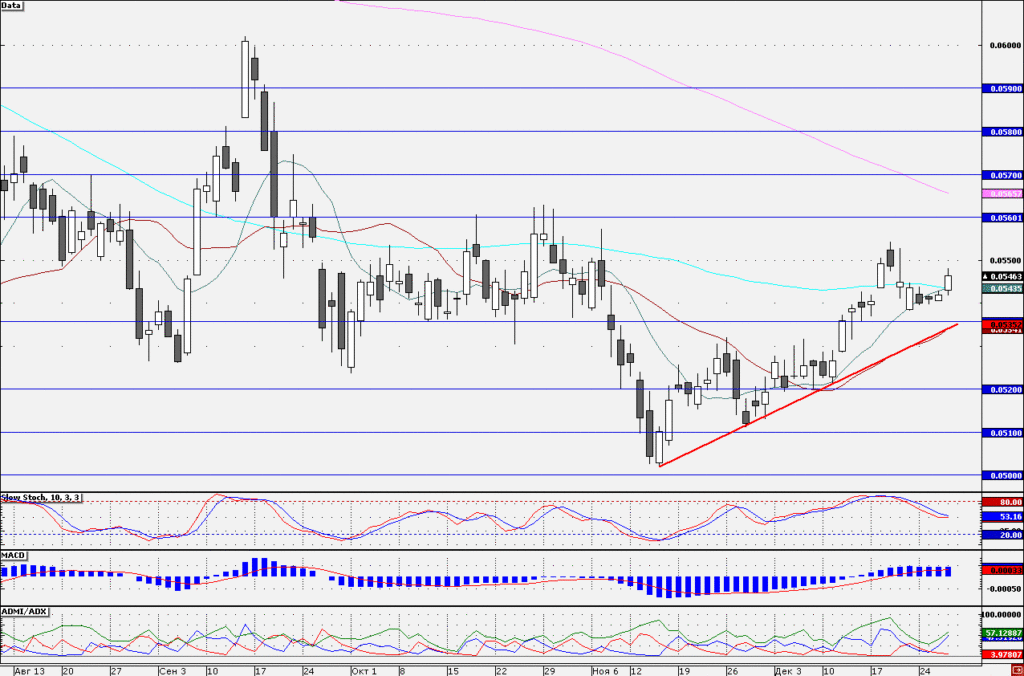Click the MACD indicator panel label
Screen dimensions: 1024x676
click(x=14, y=555)
